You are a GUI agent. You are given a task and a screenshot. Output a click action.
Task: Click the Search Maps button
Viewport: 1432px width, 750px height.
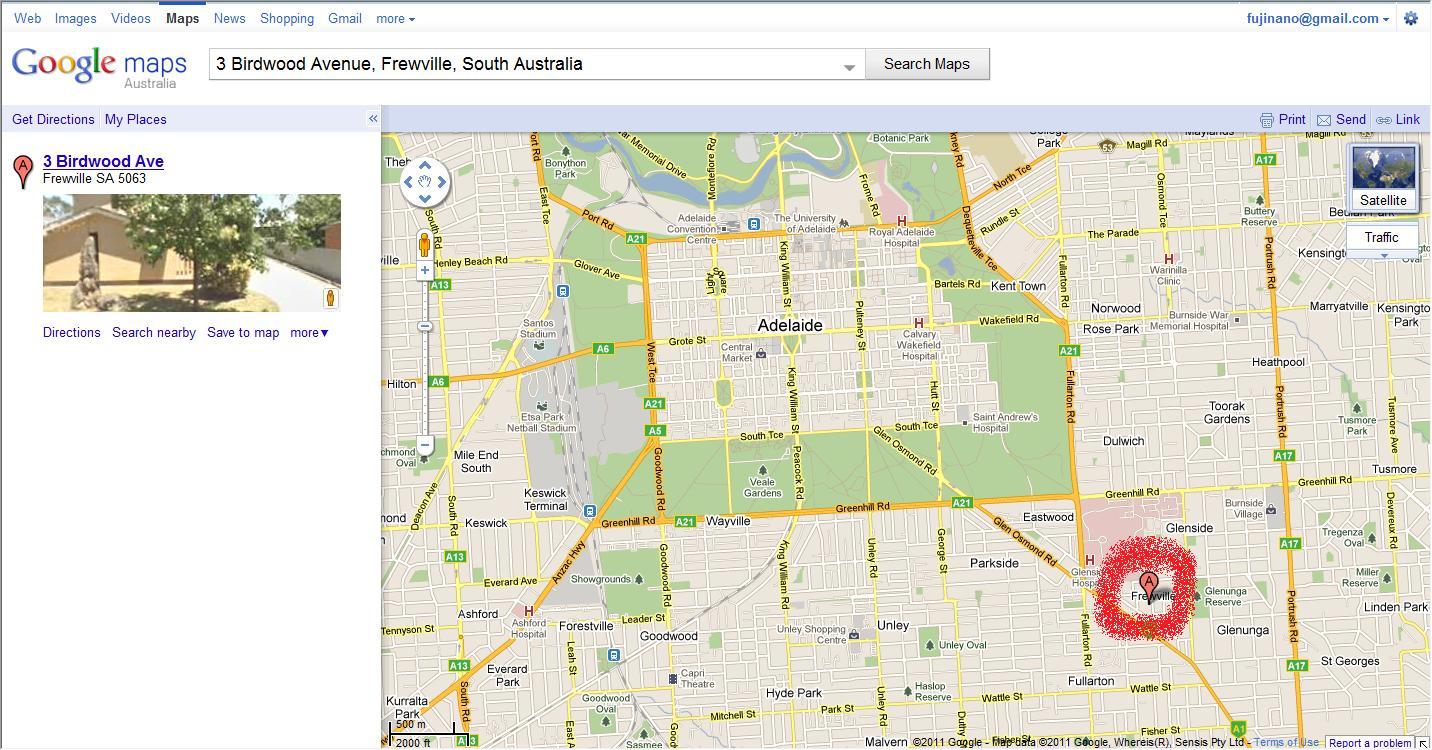[x=926, y=64]
